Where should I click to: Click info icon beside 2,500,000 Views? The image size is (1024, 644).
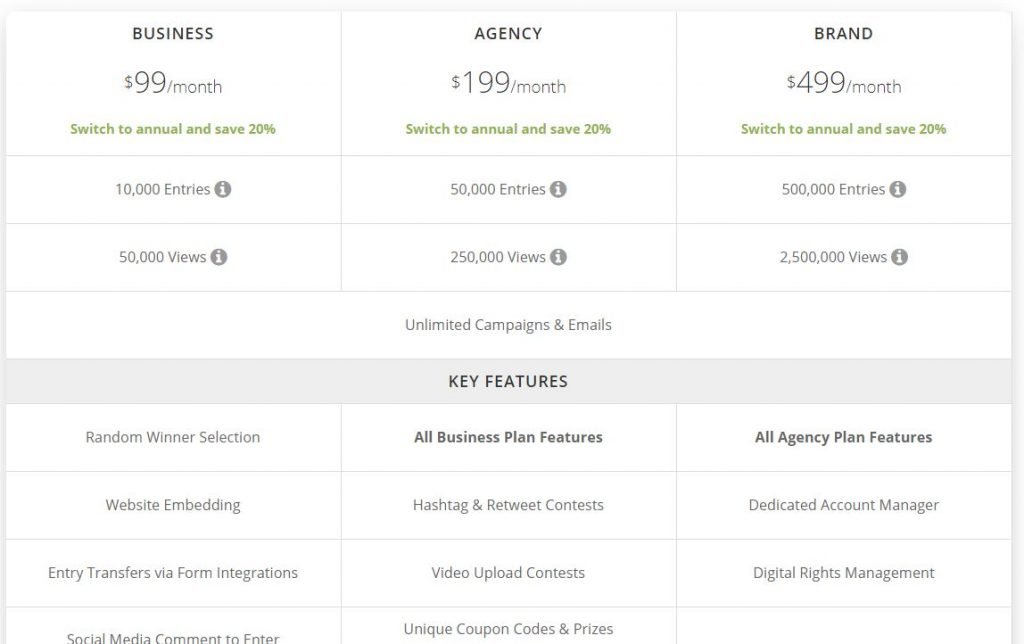click(x=899, y=257)
